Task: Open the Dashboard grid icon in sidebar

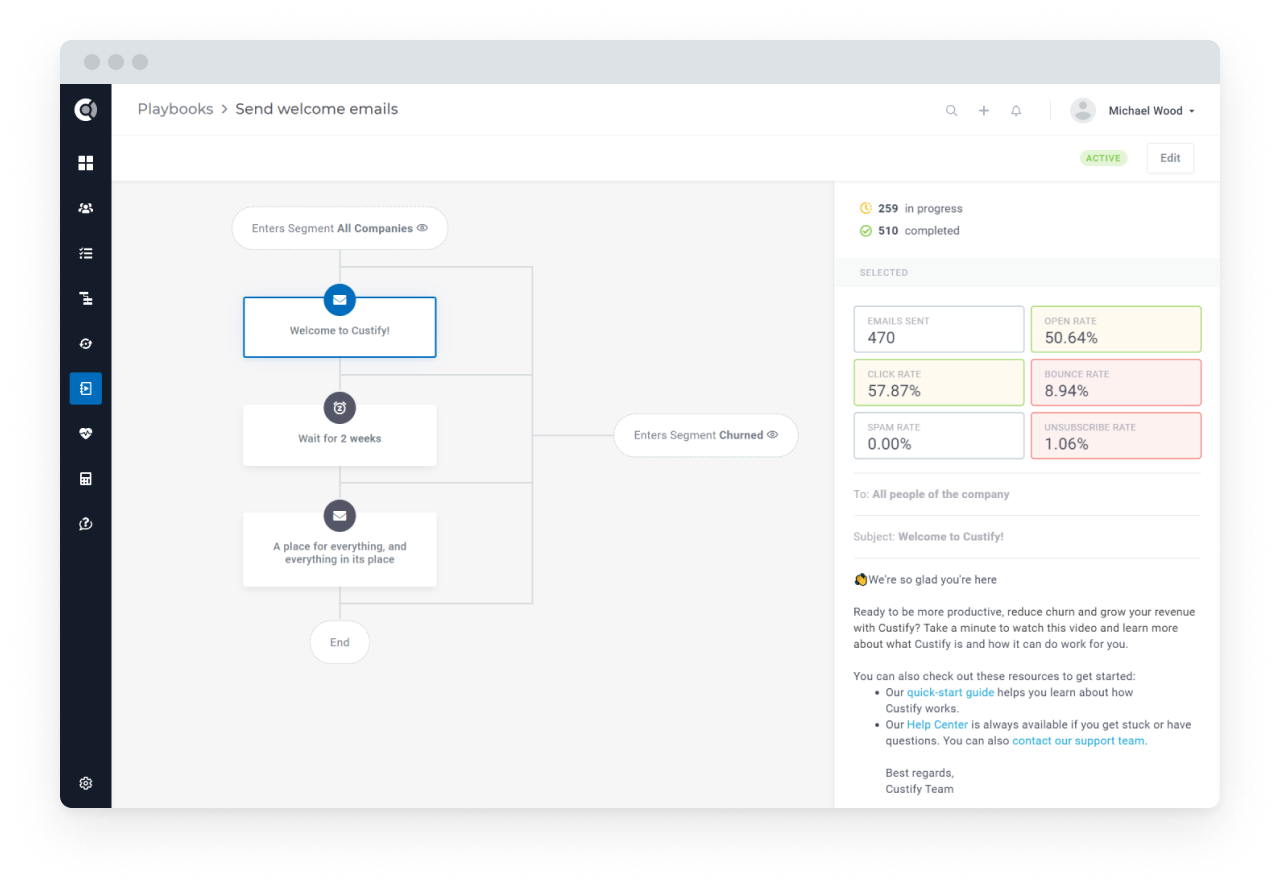Action: point(85,163)
